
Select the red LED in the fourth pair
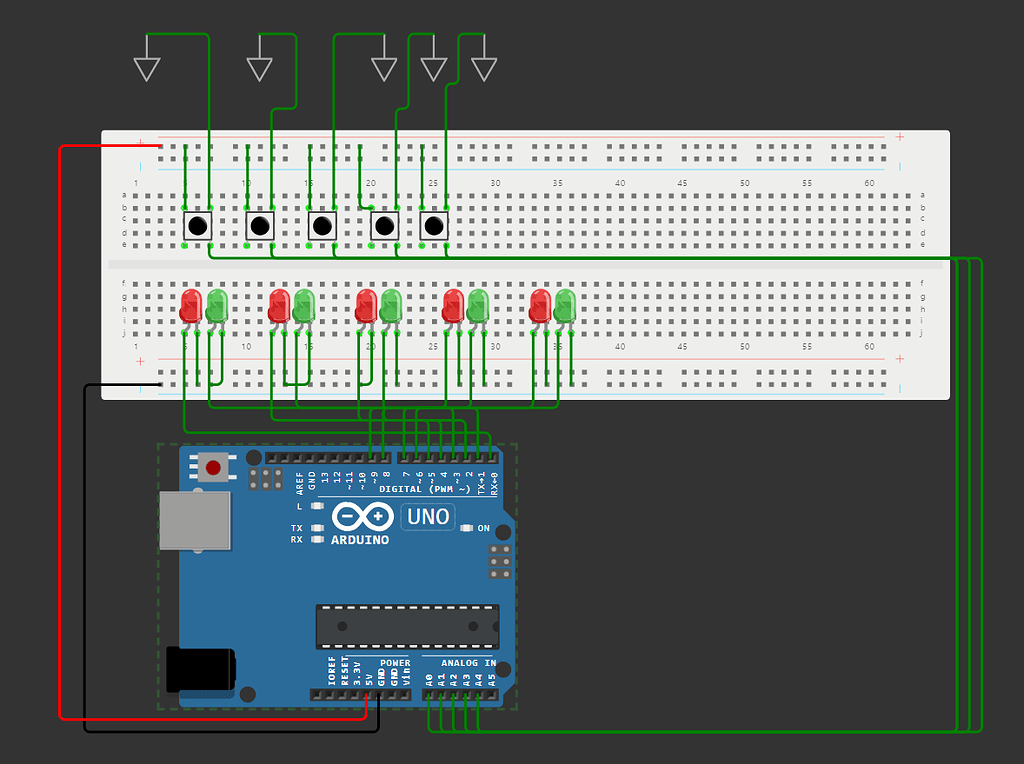pos(453,305)
